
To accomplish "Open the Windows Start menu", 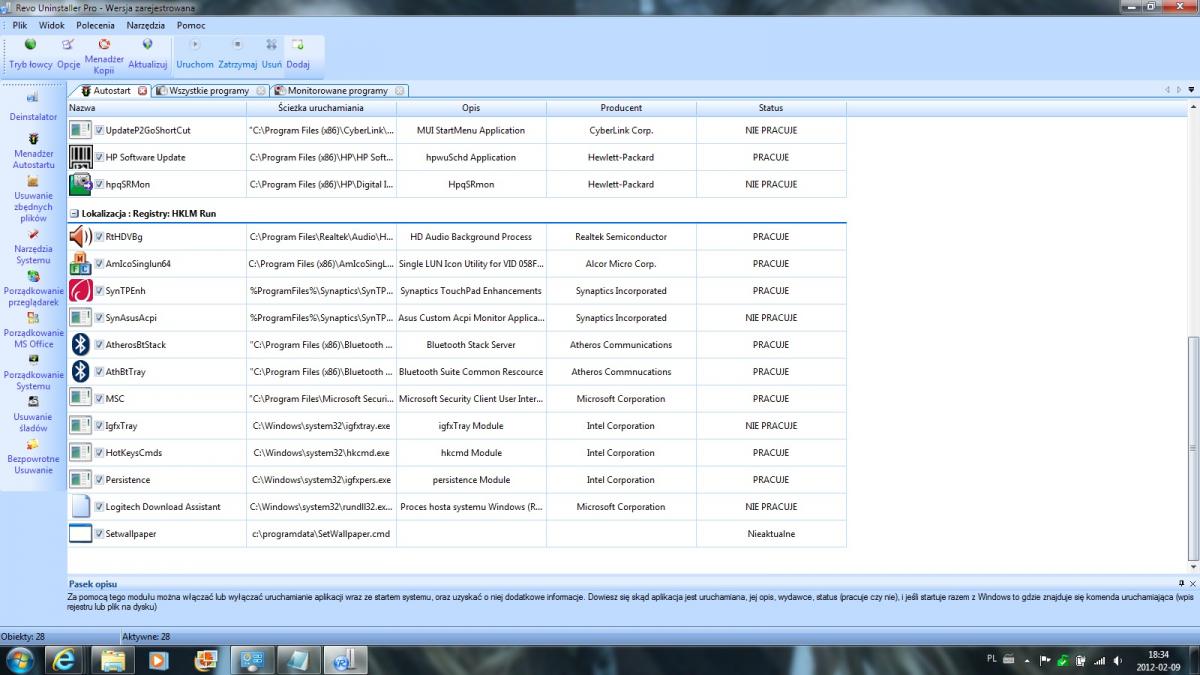I will click(20, 660).
